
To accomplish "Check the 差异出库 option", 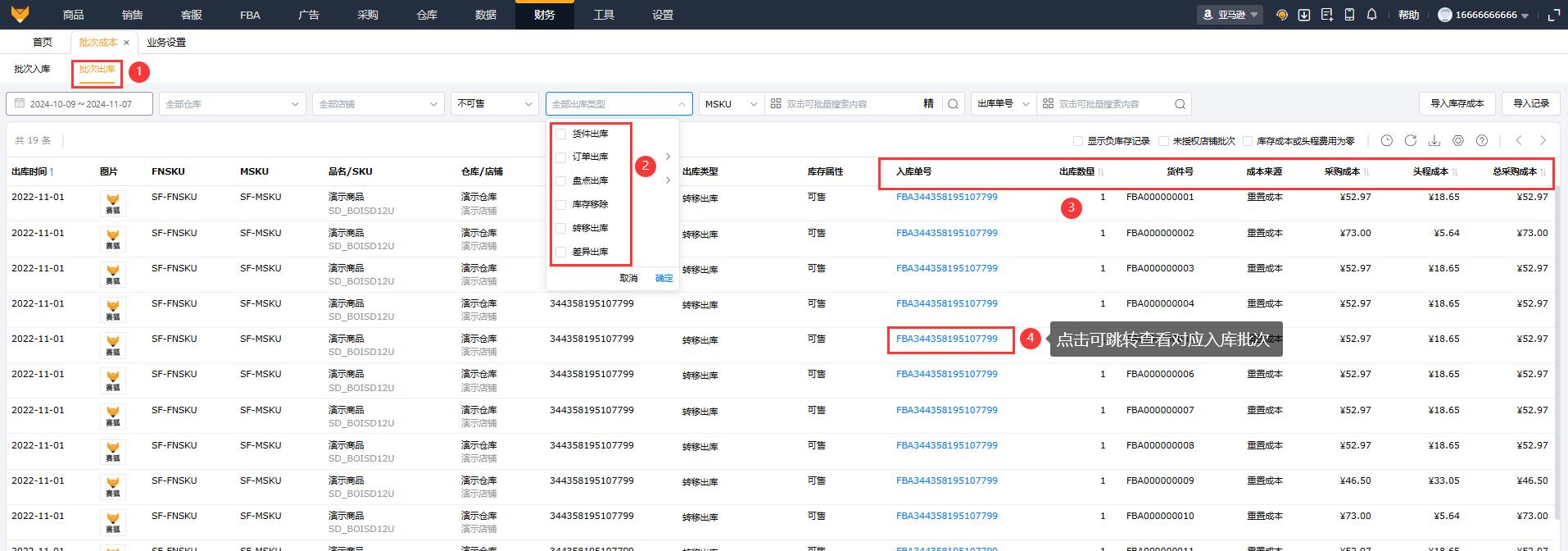I will [561, 252].
